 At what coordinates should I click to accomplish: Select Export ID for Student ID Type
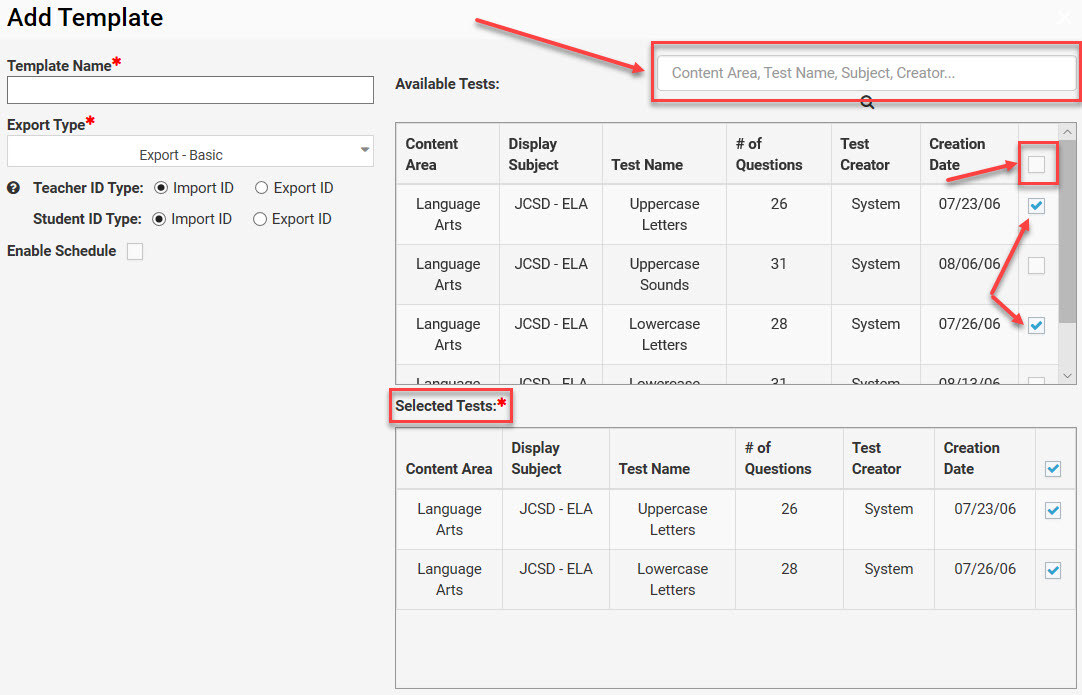click(260, 219)
